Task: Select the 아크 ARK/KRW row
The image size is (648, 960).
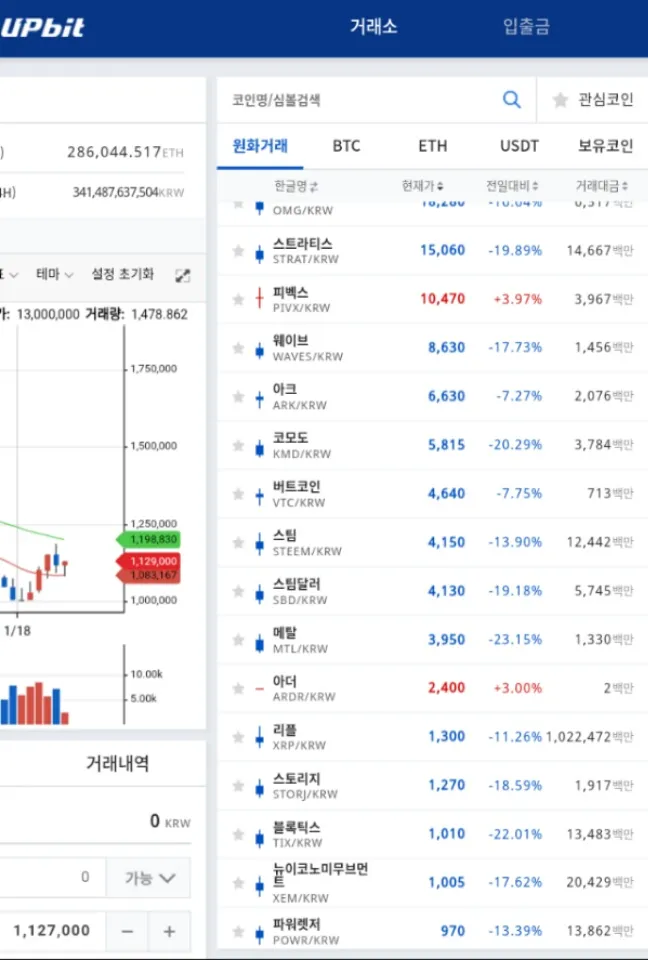Action: [x=432, y=397]
